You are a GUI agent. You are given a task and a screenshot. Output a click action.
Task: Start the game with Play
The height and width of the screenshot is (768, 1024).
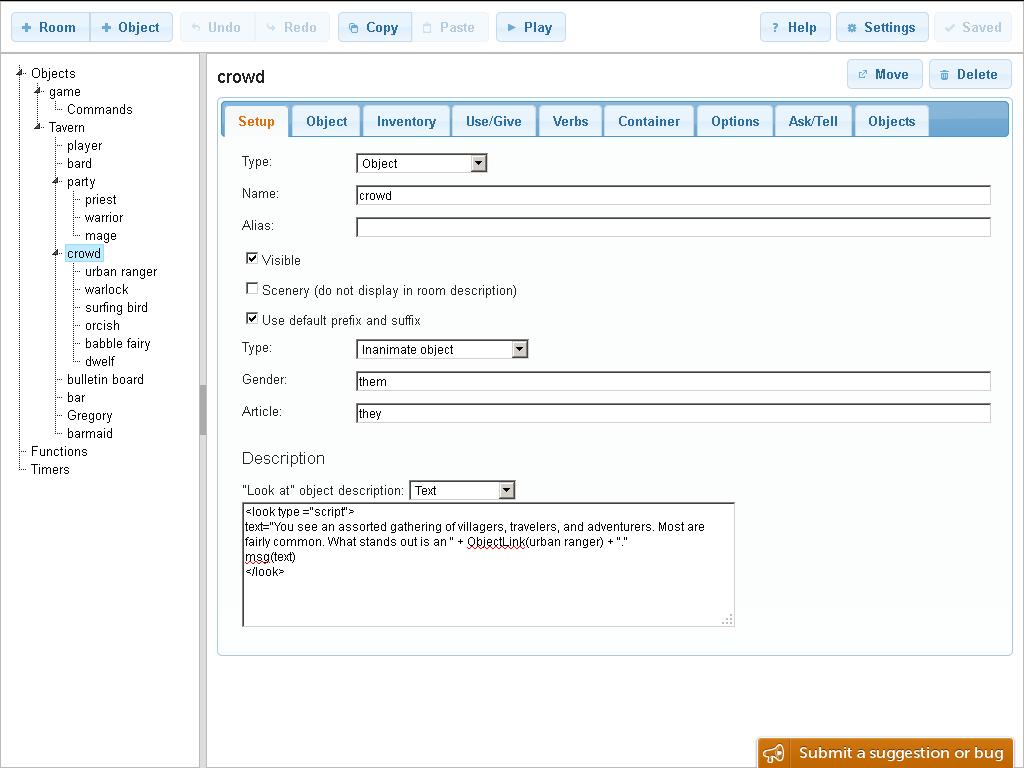[x=530, y=27]
